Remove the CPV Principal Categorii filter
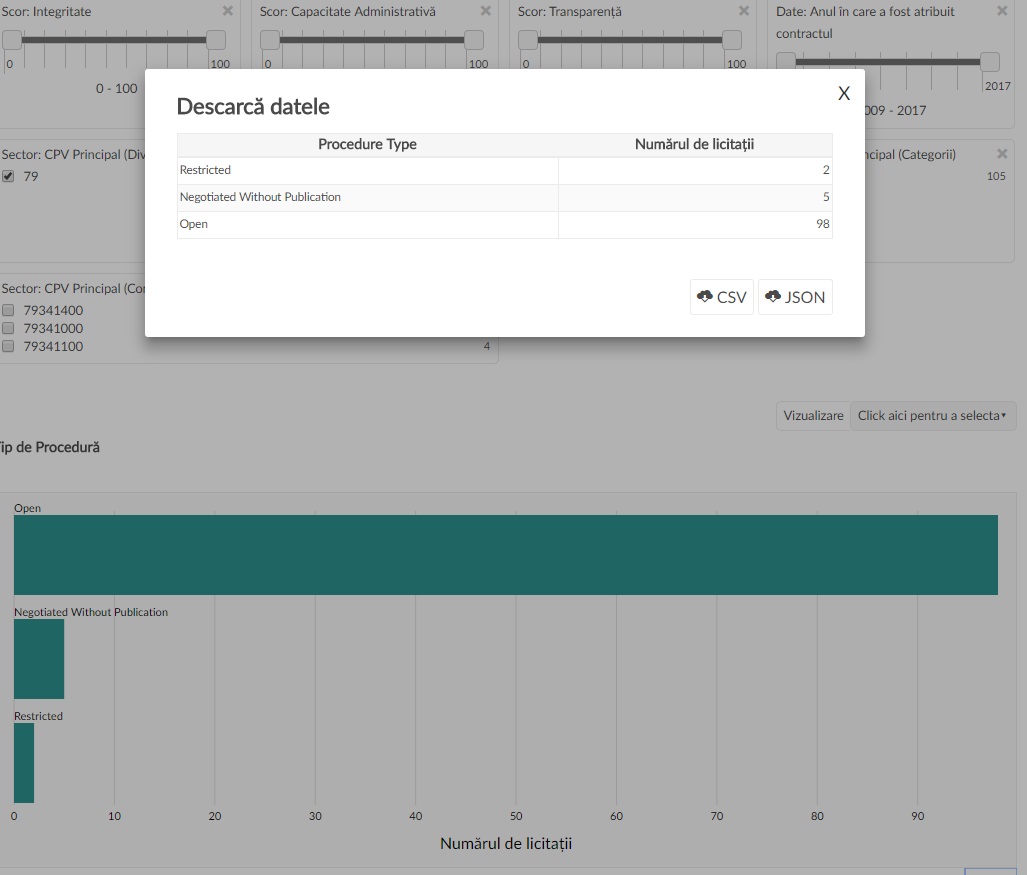Viewport: 1027px width, 875px height. click(1002, 154)
